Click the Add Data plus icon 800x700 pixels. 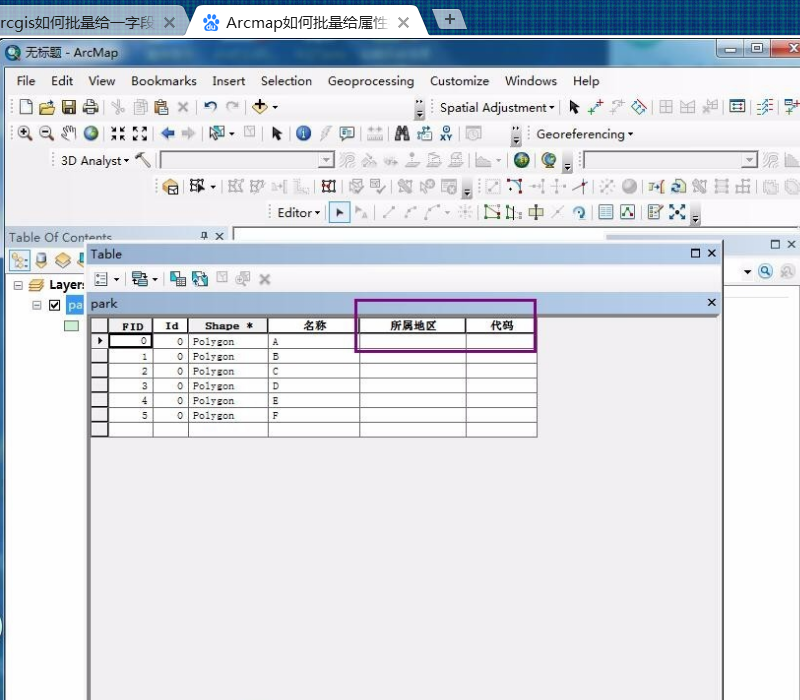point(260,107)
